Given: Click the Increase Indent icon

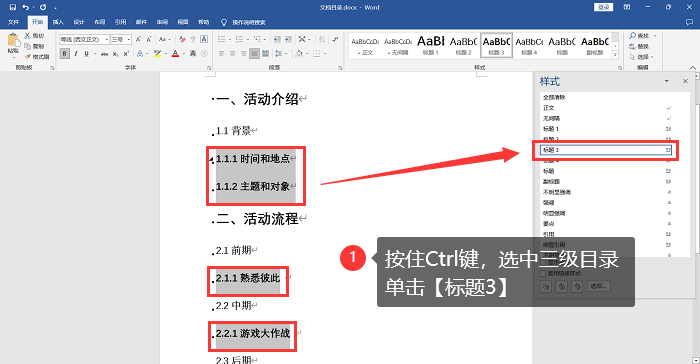Looking at the screenshot, I should [x=288, y=39].
